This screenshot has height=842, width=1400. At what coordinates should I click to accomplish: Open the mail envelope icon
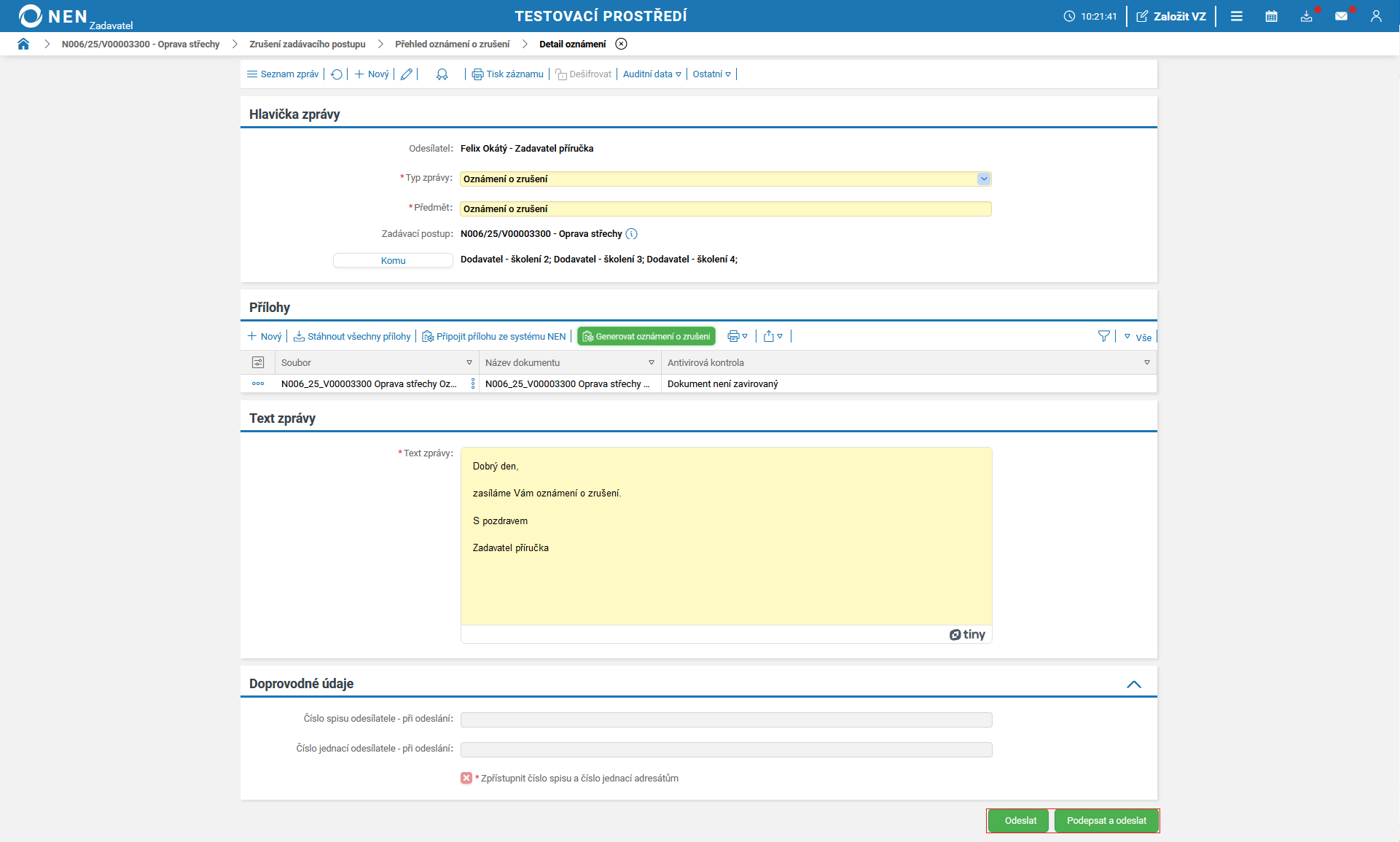point(1341,16)
